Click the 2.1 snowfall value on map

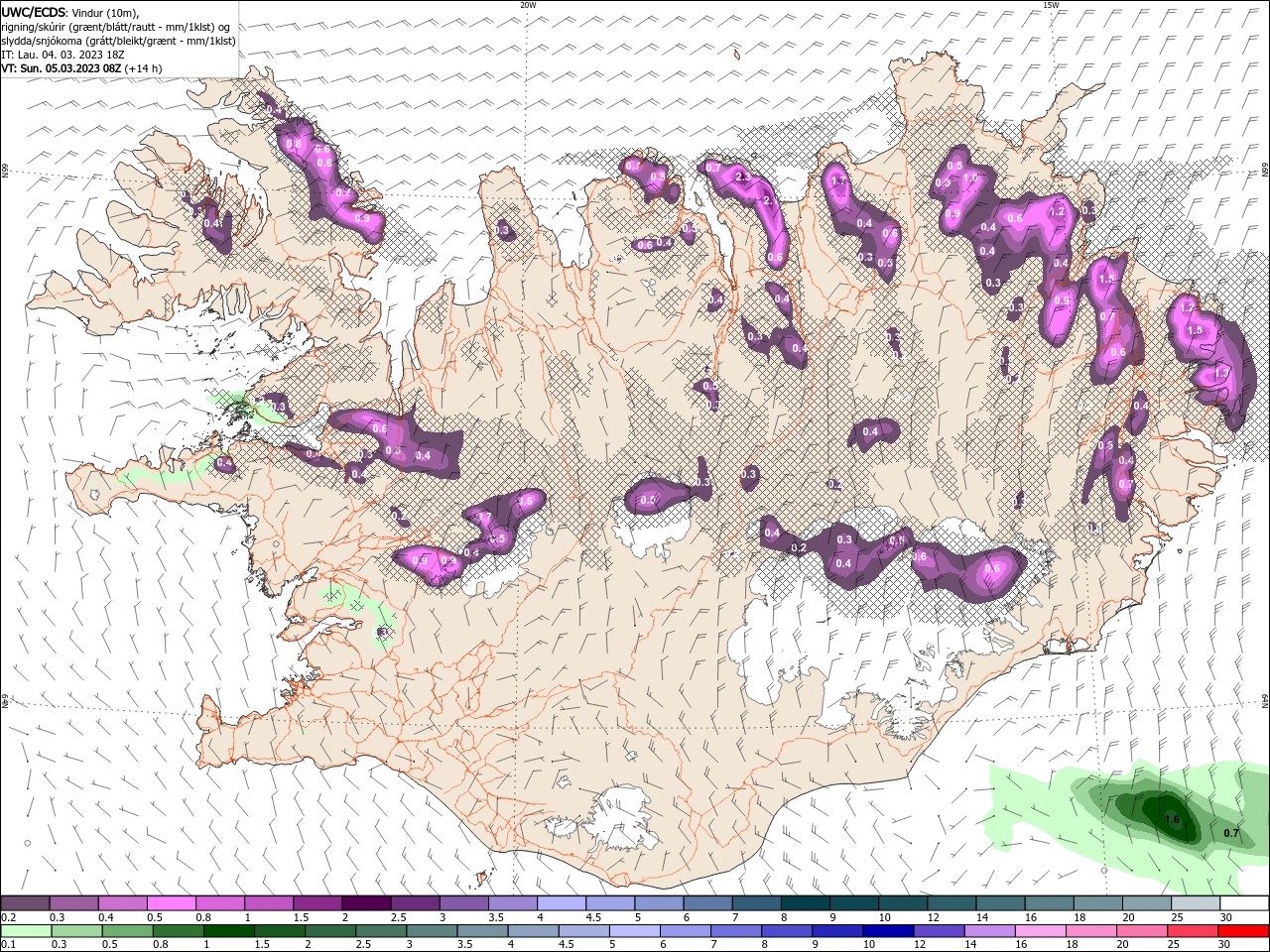769,200
